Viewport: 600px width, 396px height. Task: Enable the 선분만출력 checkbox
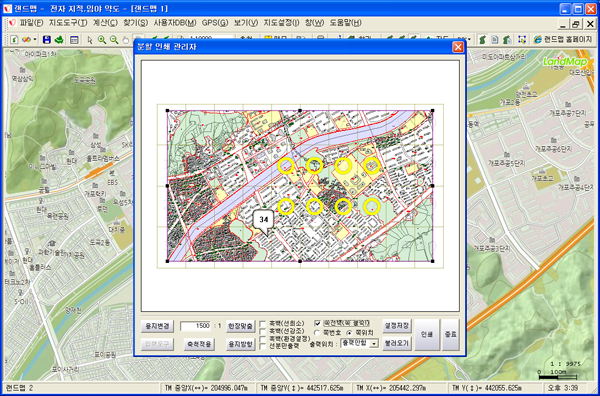tap(262, 346)
